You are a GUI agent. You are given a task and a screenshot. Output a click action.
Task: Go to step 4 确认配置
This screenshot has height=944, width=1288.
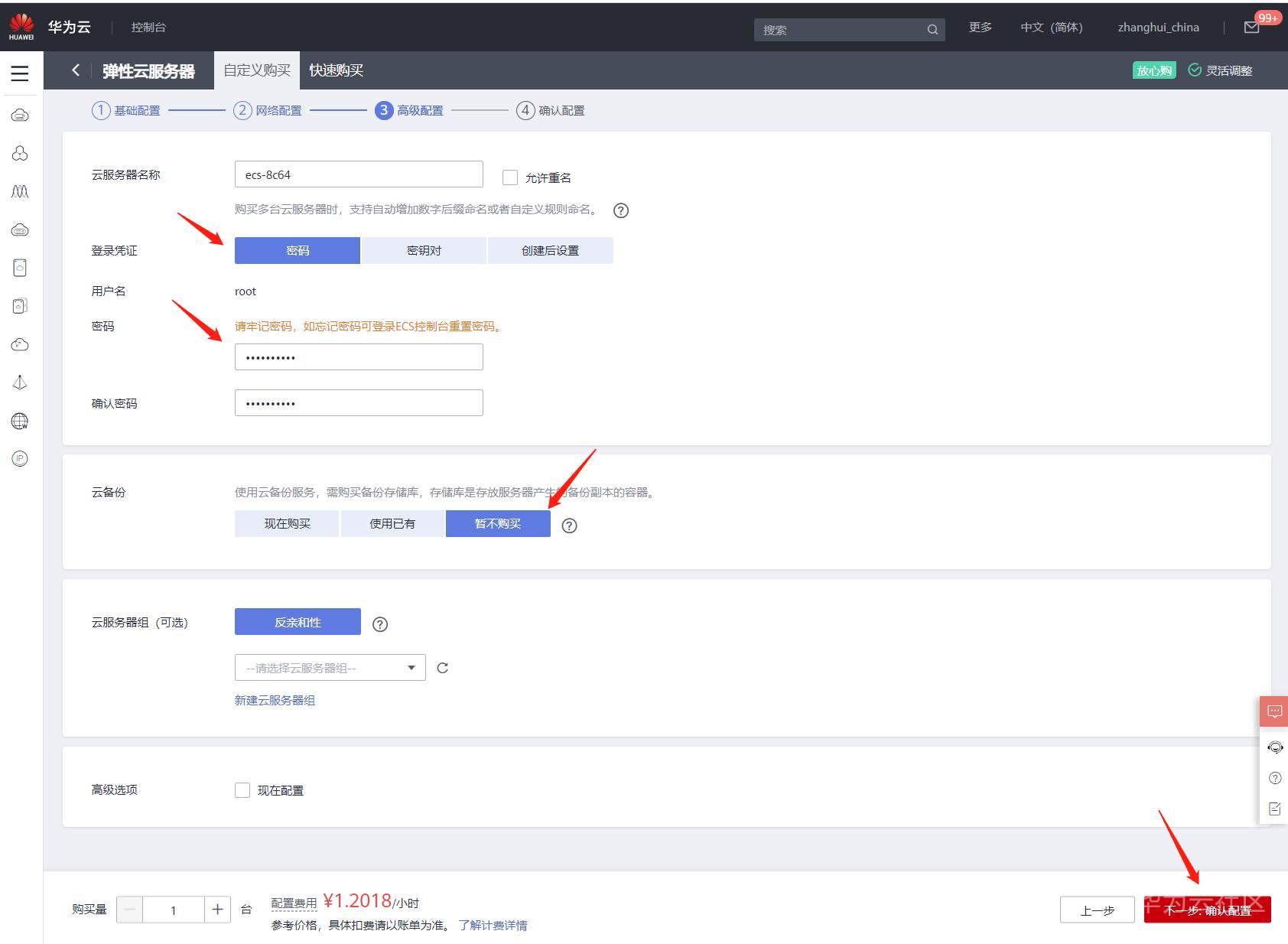click(551, 110)
